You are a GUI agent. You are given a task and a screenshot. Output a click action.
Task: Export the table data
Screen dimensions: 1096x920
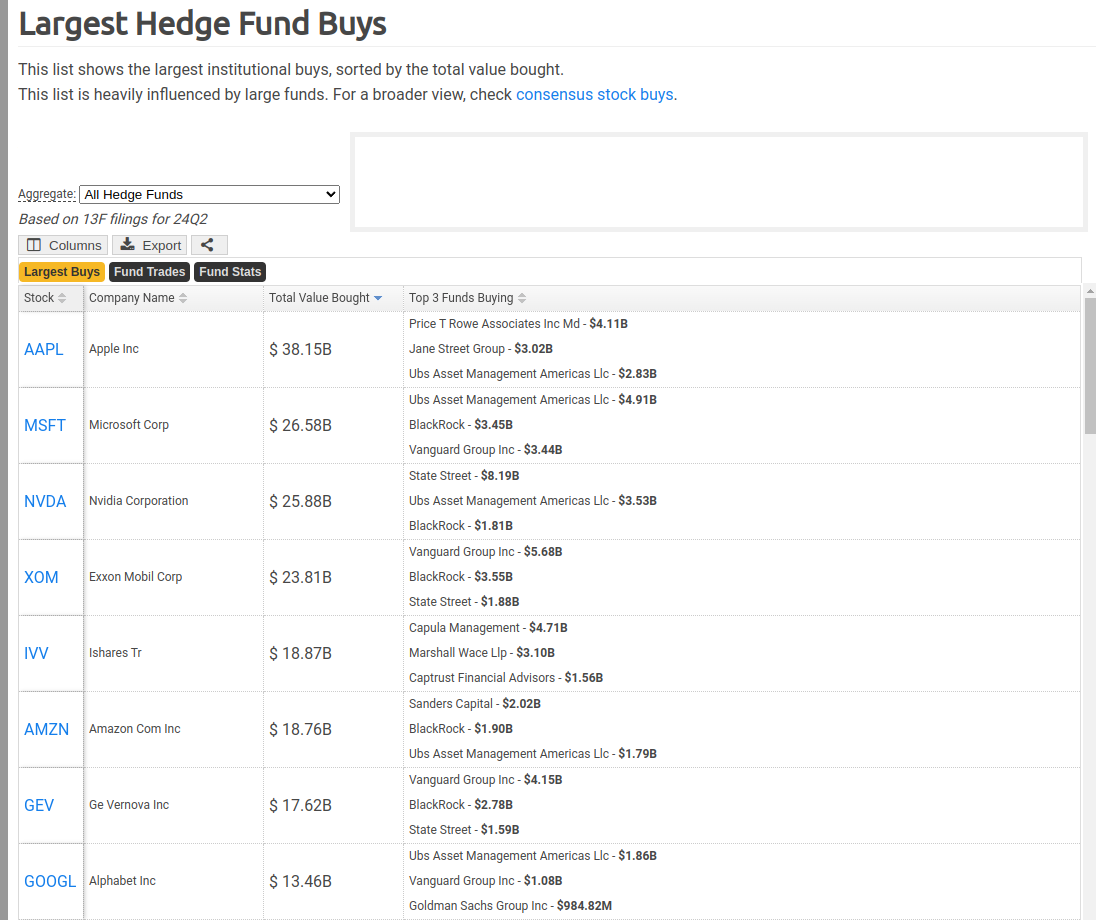point(150,245)
